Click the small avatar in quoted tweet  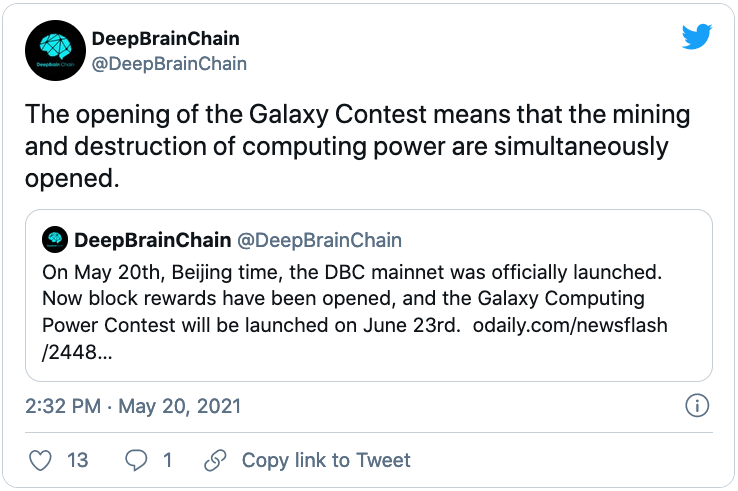point(55,239)
